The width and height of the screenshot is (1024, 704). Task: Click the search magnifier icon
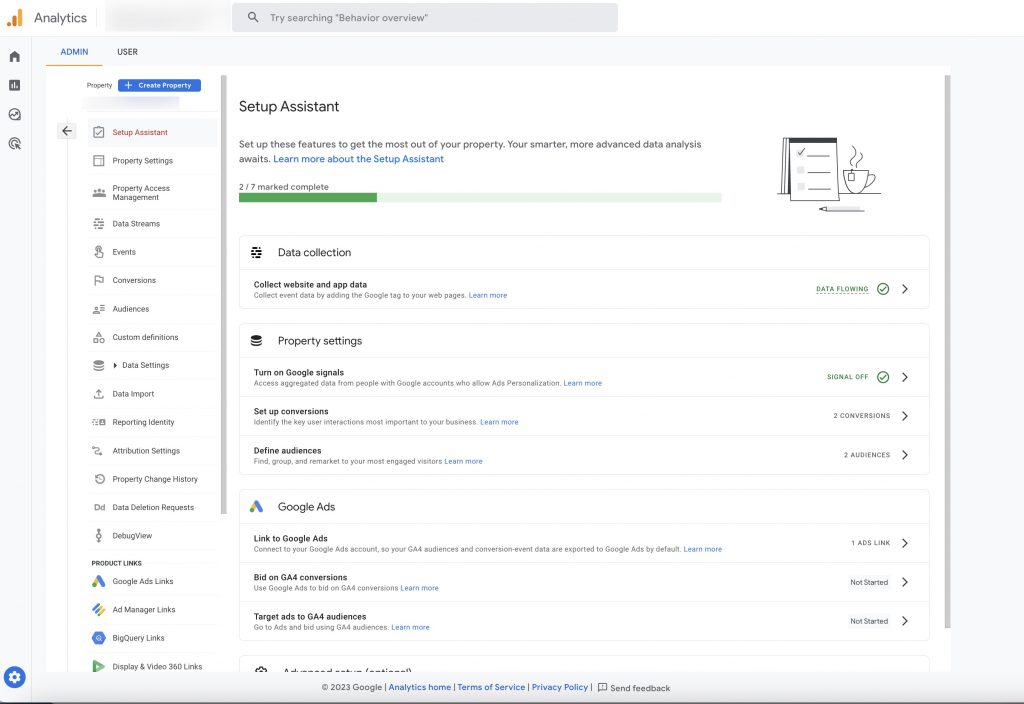pyautogui.click(x=253, y=18)
